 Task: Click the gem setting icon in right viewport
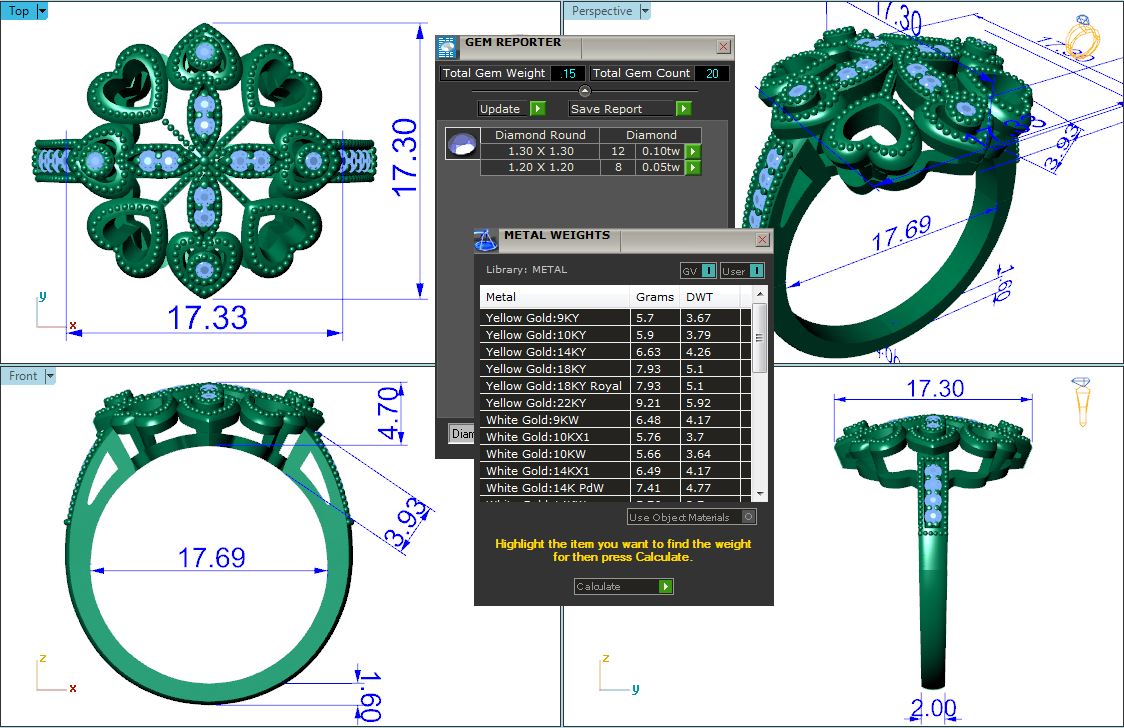[1082, 401]
